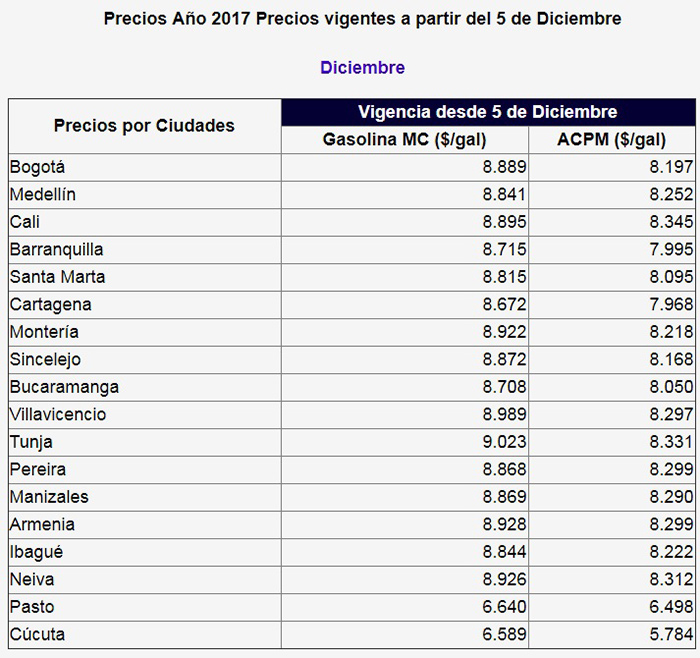
Task: Select the Ibagué row label
Action: click(x=34, y=552)
